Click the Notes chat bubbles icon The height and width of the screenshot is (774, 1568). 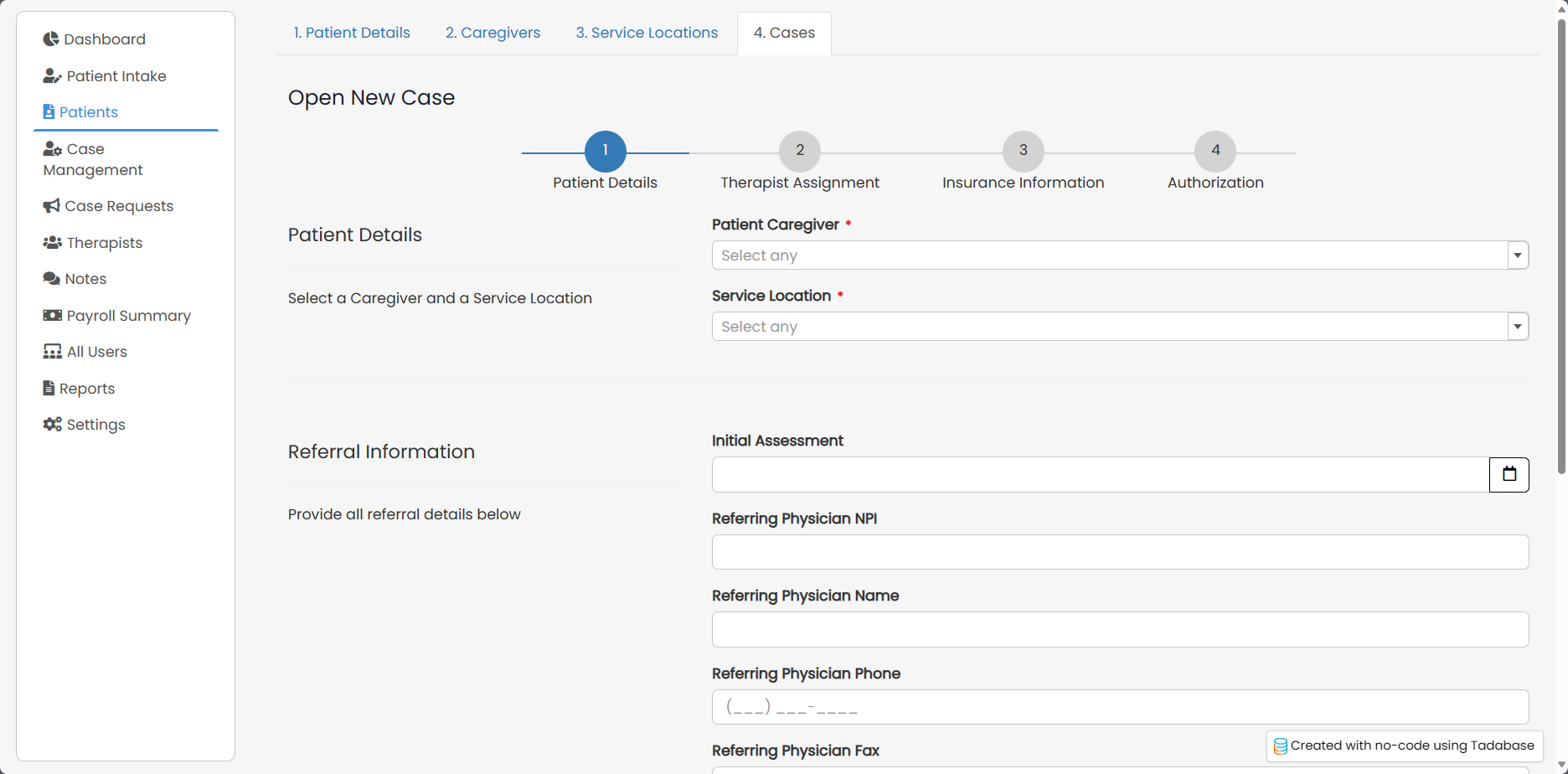pos(51,278)
